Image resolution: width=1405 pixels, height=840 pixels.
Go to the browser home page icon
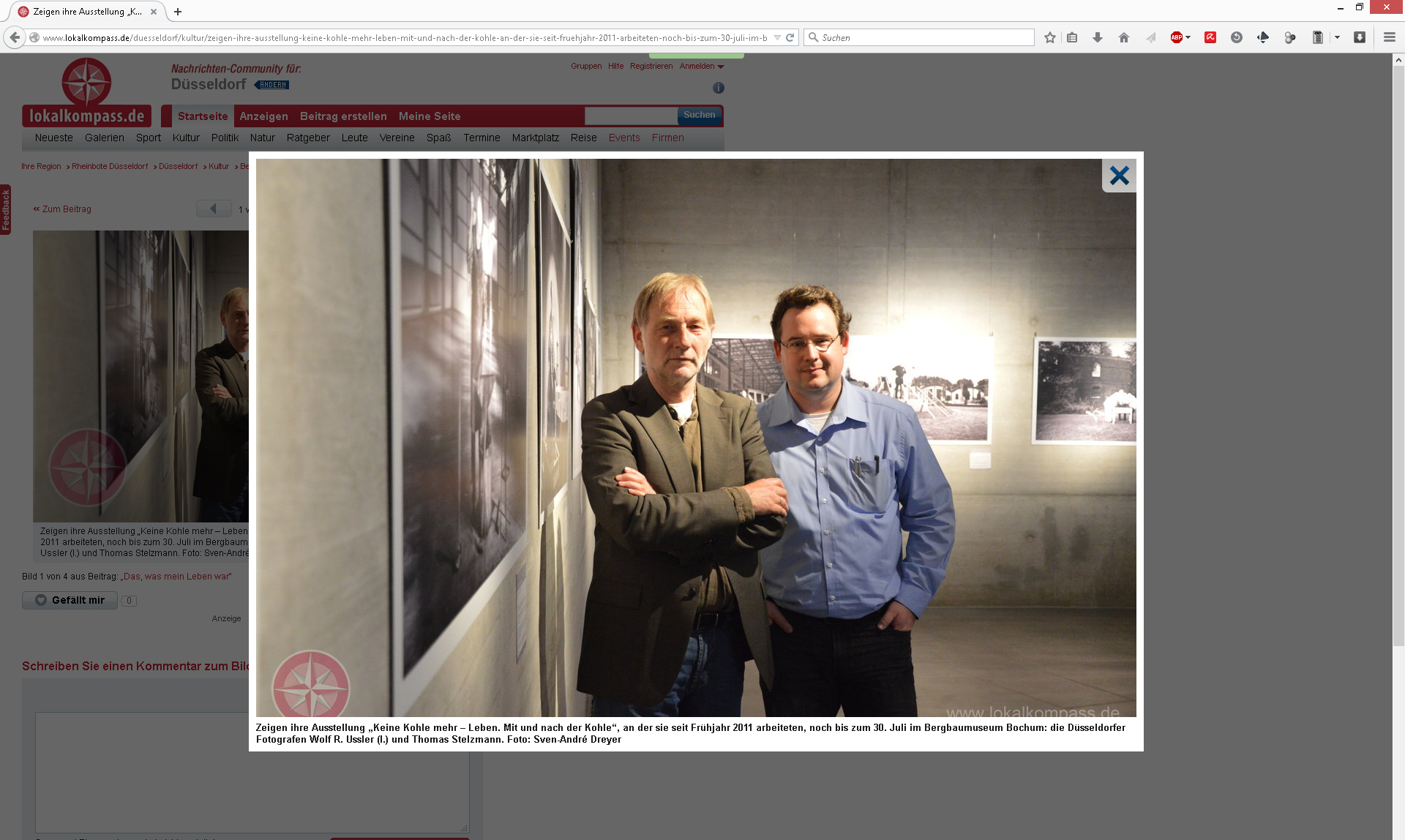pyautogui.click(x=1124, y=37)
